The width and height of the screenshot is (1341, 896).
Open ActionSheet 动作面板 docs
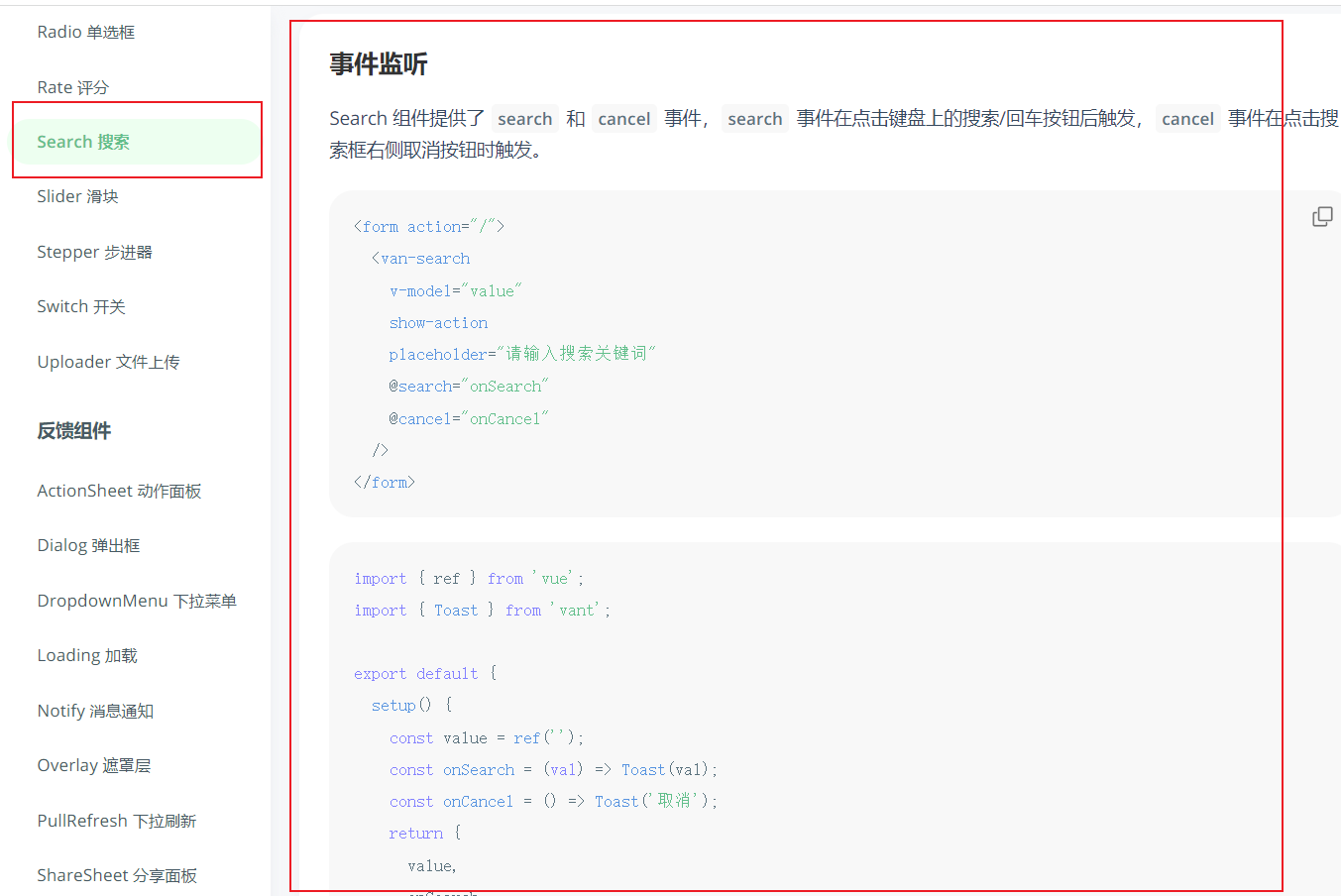pos(120,491)
